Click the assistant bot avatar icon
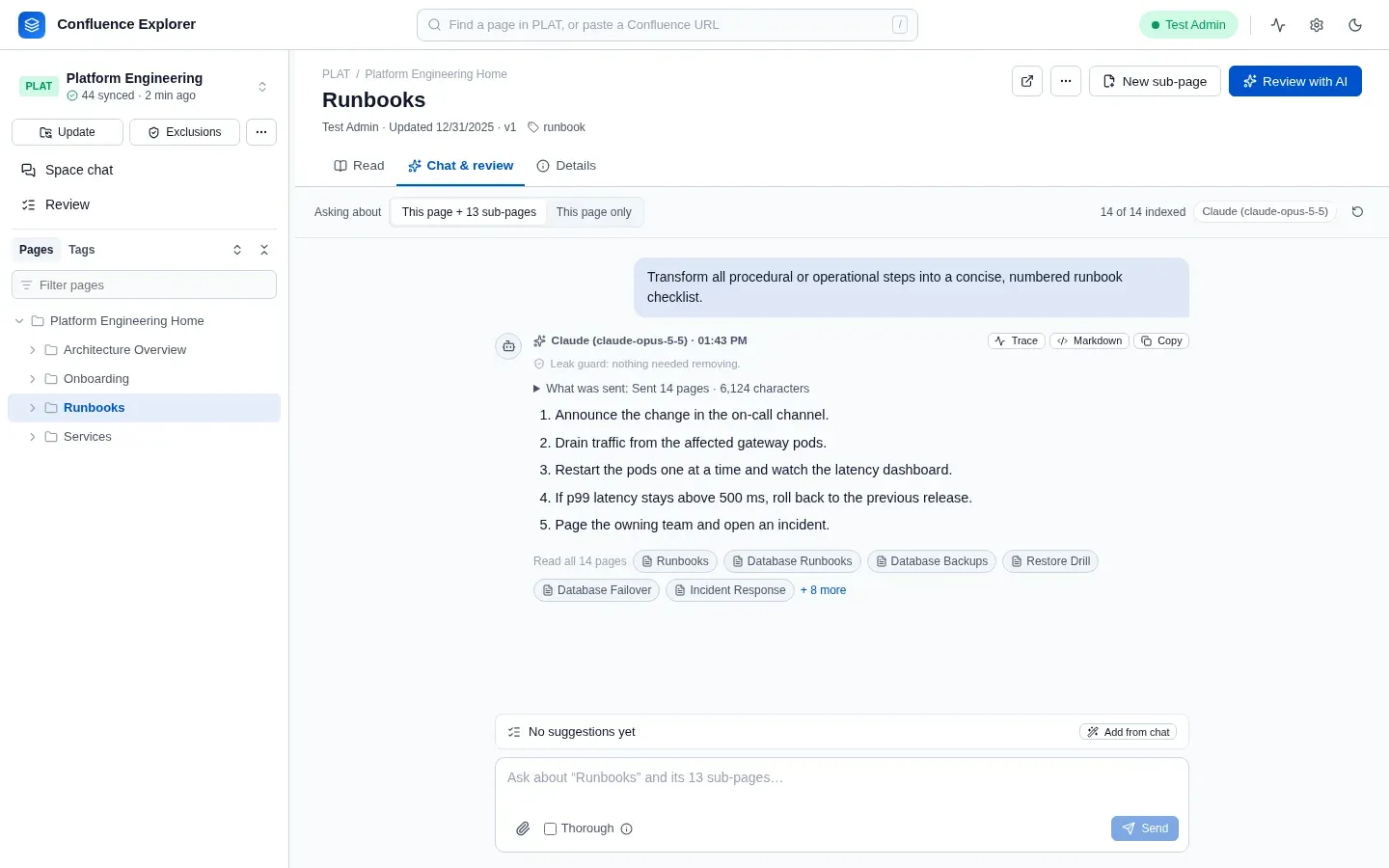The width and height of the screenshot is (1389, 868). (508, 346)
